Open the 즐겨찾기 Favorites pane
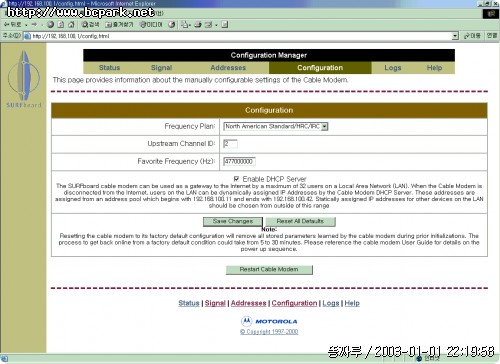This screenshot has height=364, width=500. 119,25
